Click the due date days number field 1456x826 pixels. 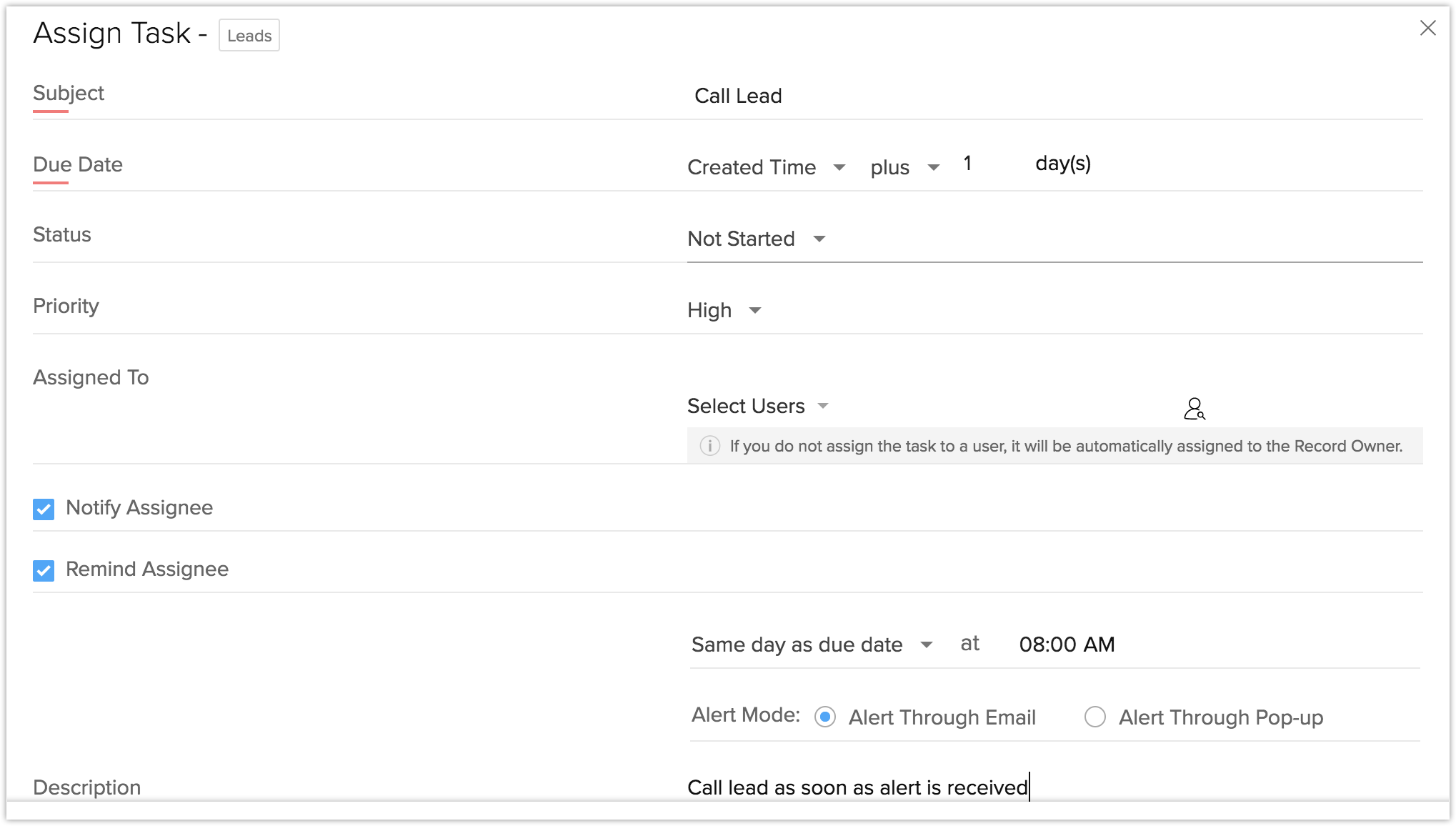coord(969,164)
